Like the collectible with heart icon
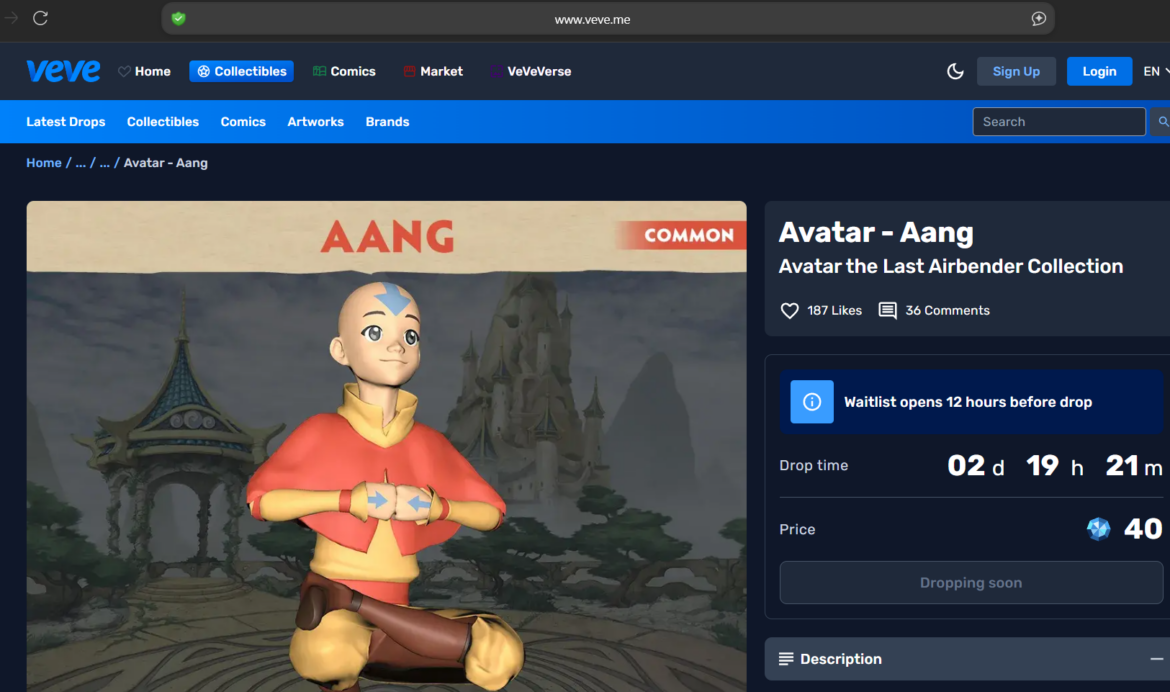This screenshot has height=692, width=1170. pyautogui.click(x=789, y=311)
